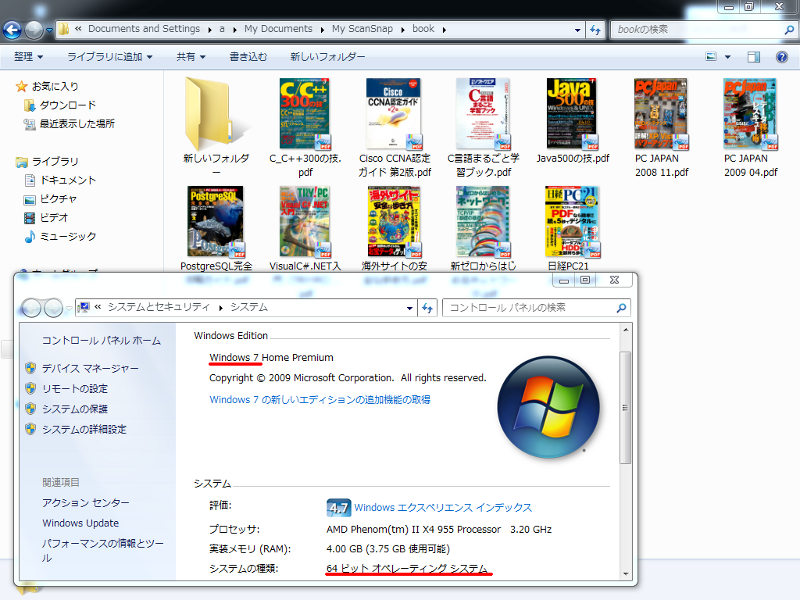Click the Back arrow in the System window
The width and height of the screenshot is (800, 600).
tap(31, 308)
